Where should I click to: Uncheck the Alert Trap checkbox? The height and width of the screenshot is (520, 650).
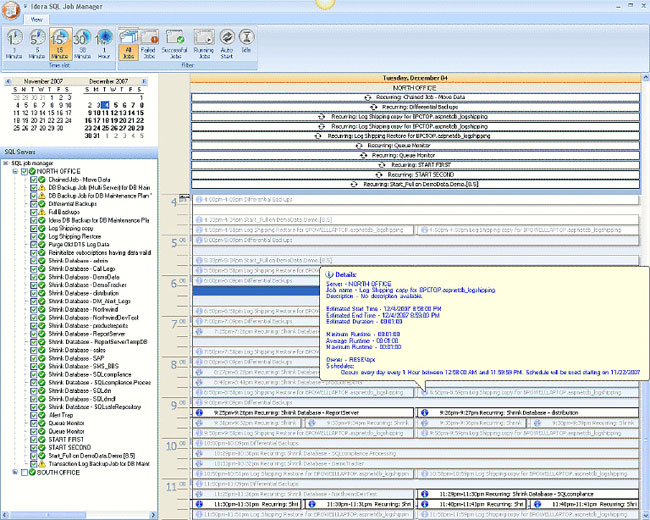pyautogui.click(x=34, y=415)
